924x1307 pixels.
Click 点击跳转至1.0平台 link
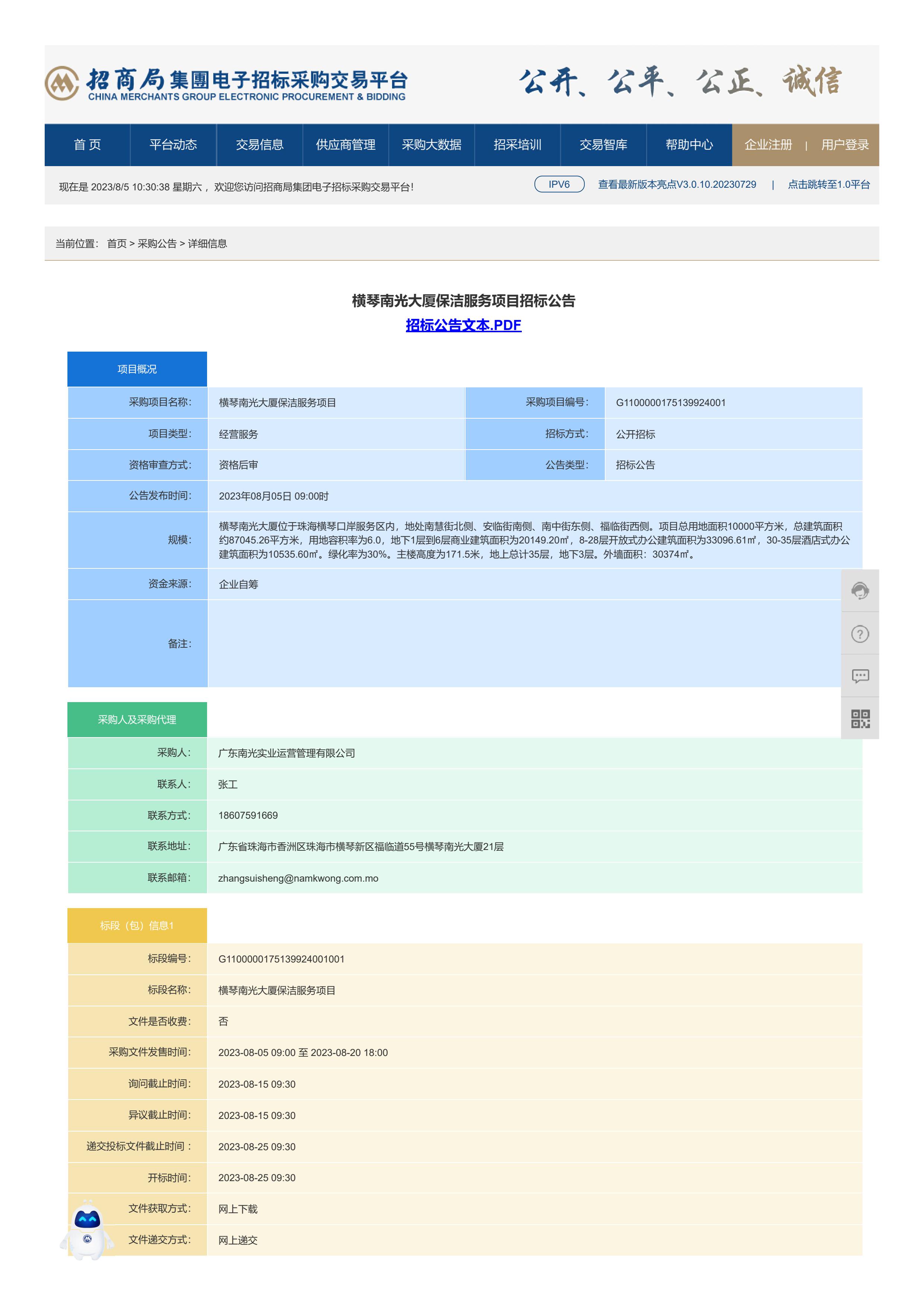click(x=828, y=184)
